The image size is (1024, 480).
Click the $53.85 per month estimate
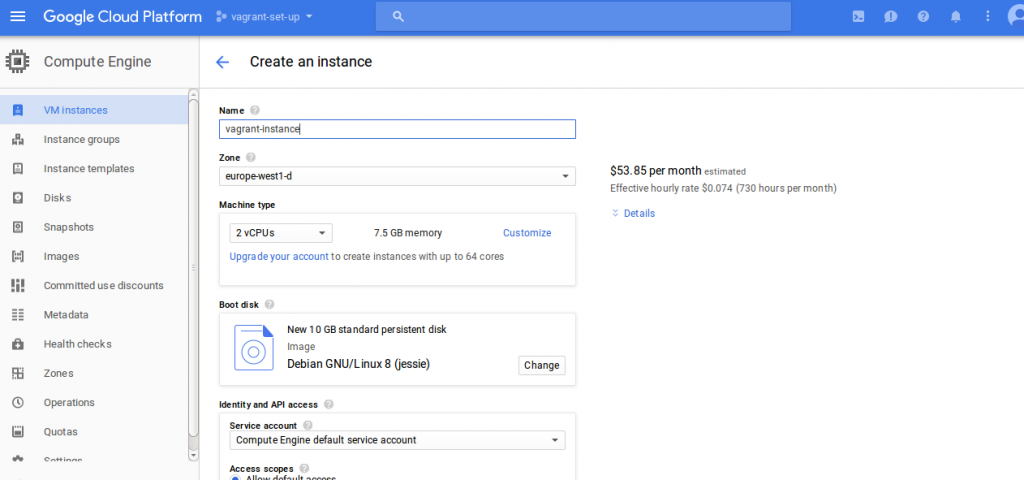656,171
